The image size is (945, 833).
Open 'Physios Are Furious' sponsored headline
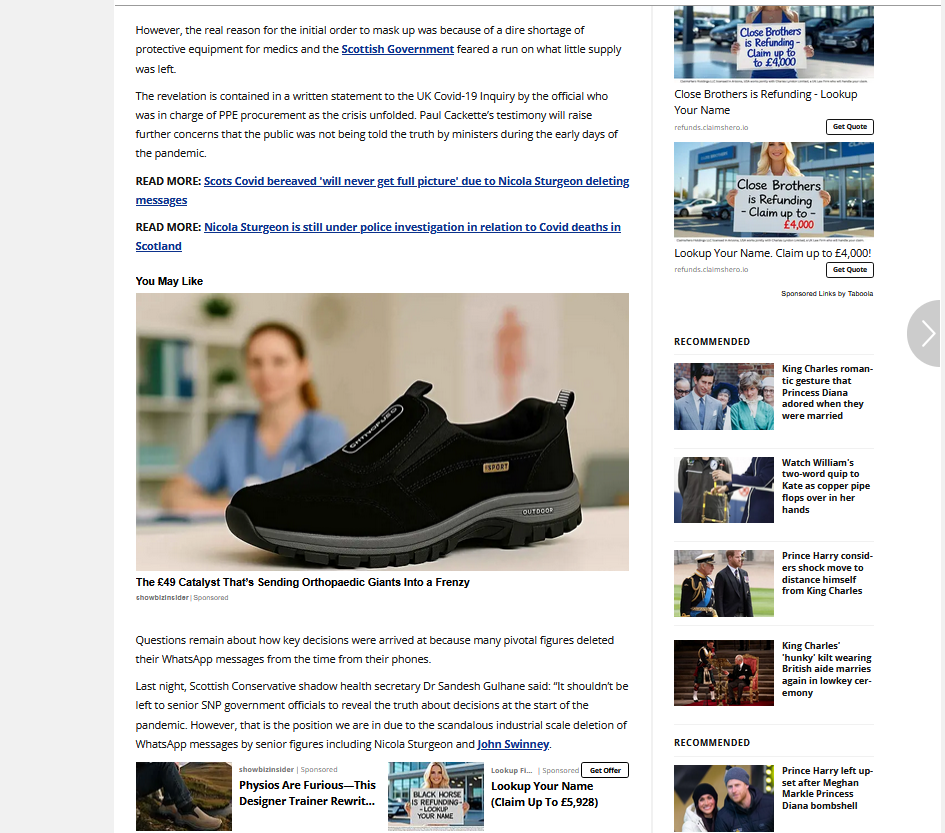(x=307, y=793)
